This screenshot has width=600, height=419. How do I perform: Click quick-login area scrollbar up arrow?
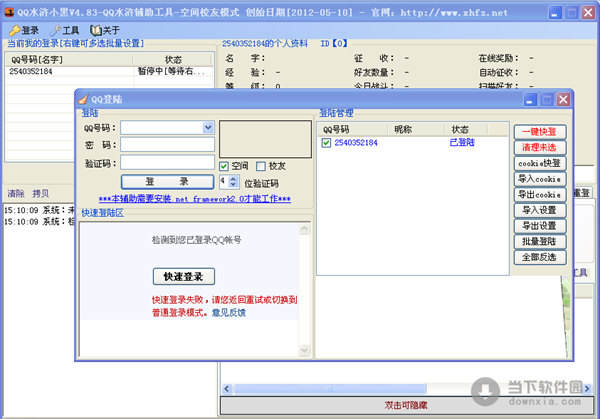point(305,229)
